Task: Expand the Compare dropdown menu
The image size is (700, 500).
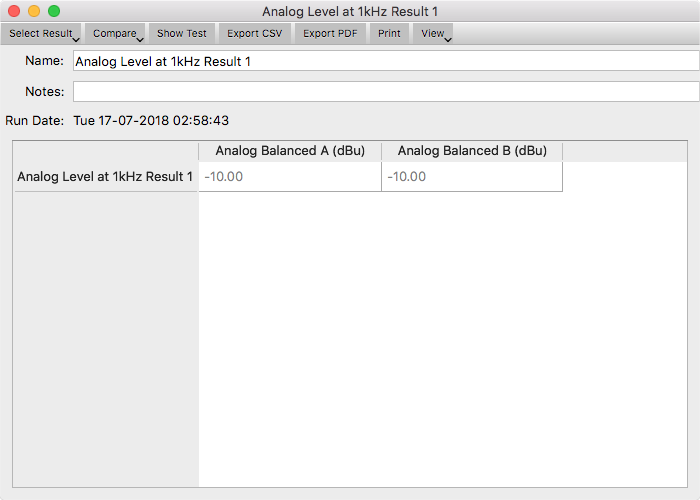Action: (x=115, y=33)
